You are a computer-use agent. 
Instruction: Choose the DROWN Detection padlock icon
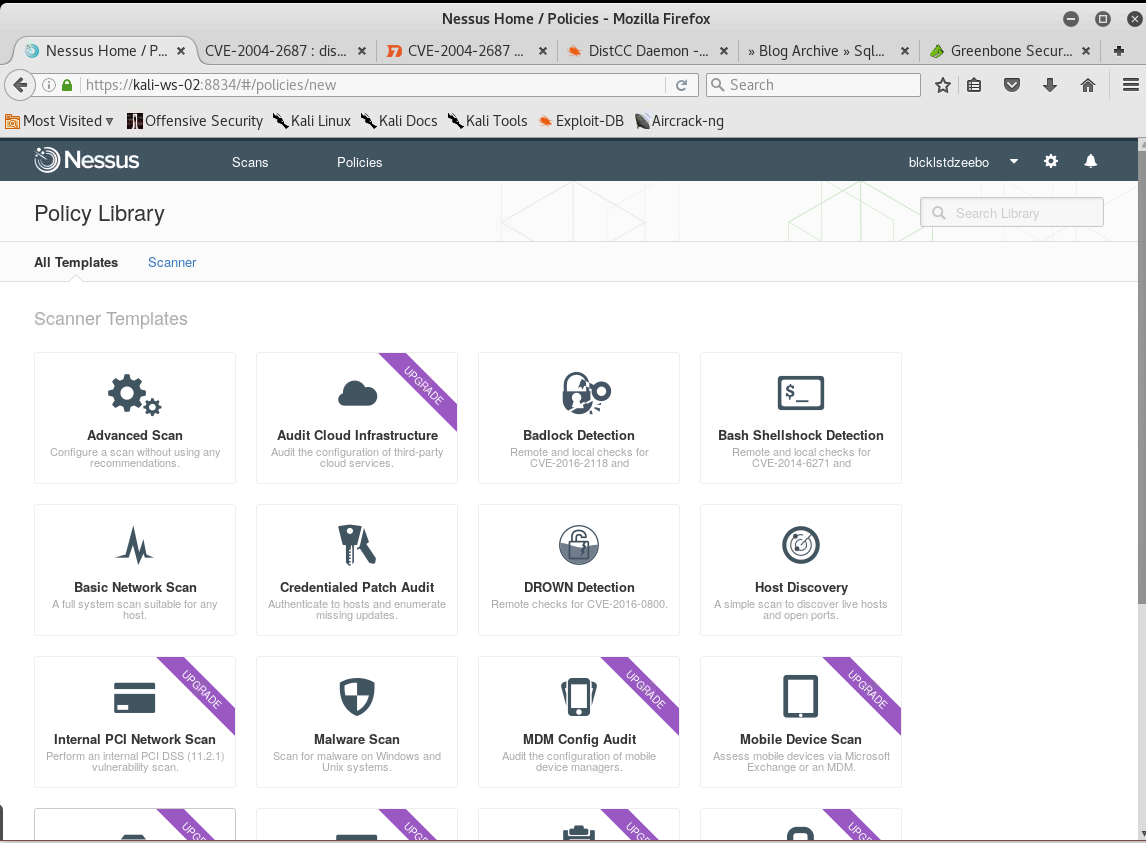(579, 545)
